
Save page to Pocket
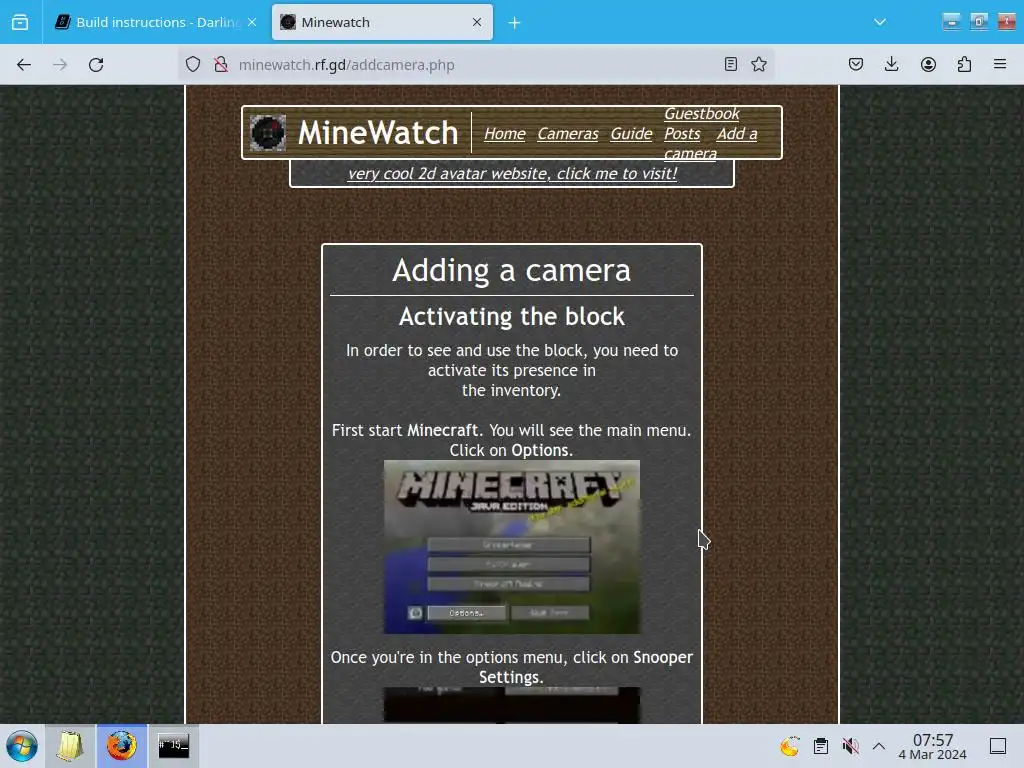pyautogui.click(x=856, y=64)
